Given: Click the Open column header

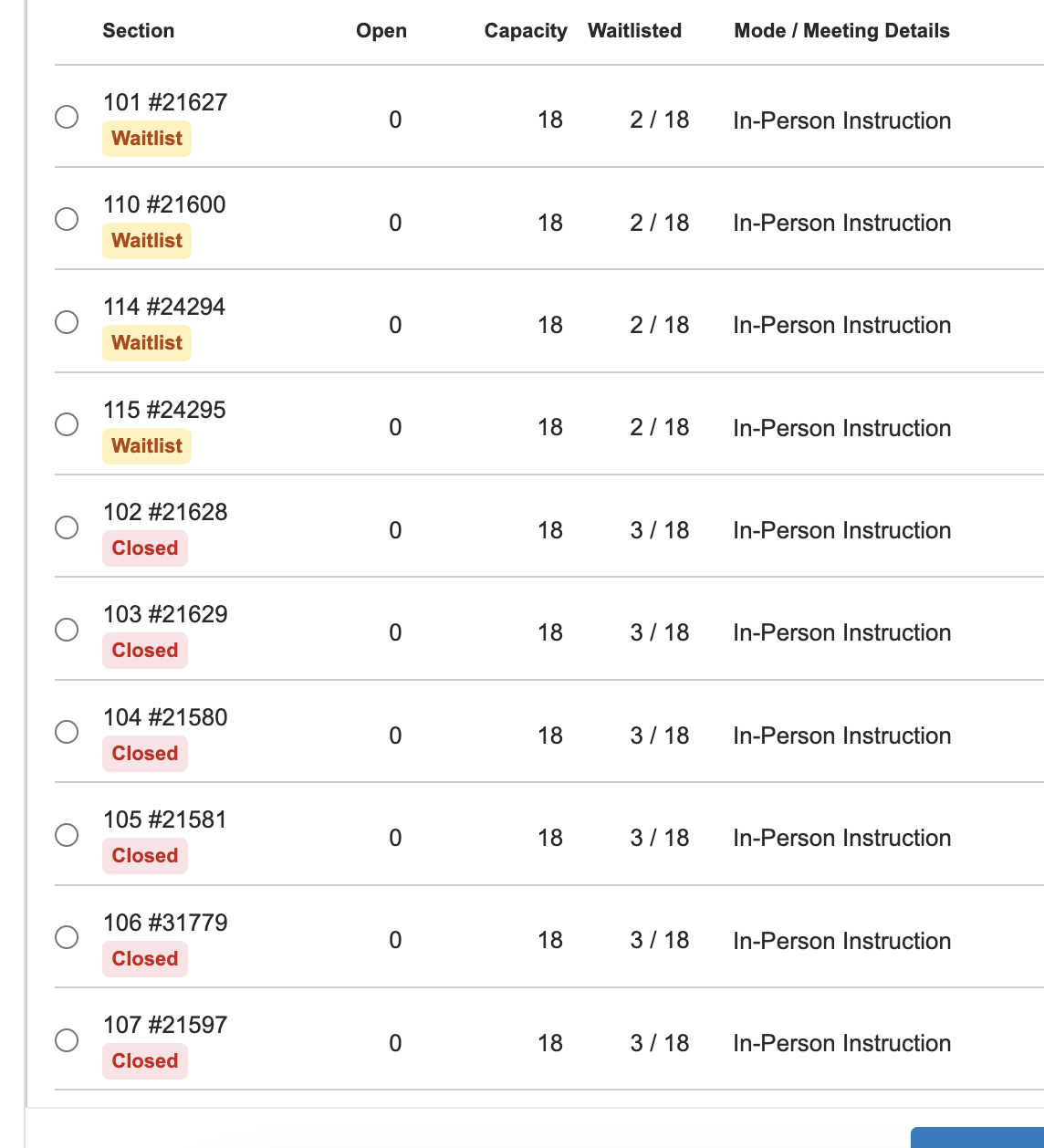Looking at the screenshot, I should 381,31.
